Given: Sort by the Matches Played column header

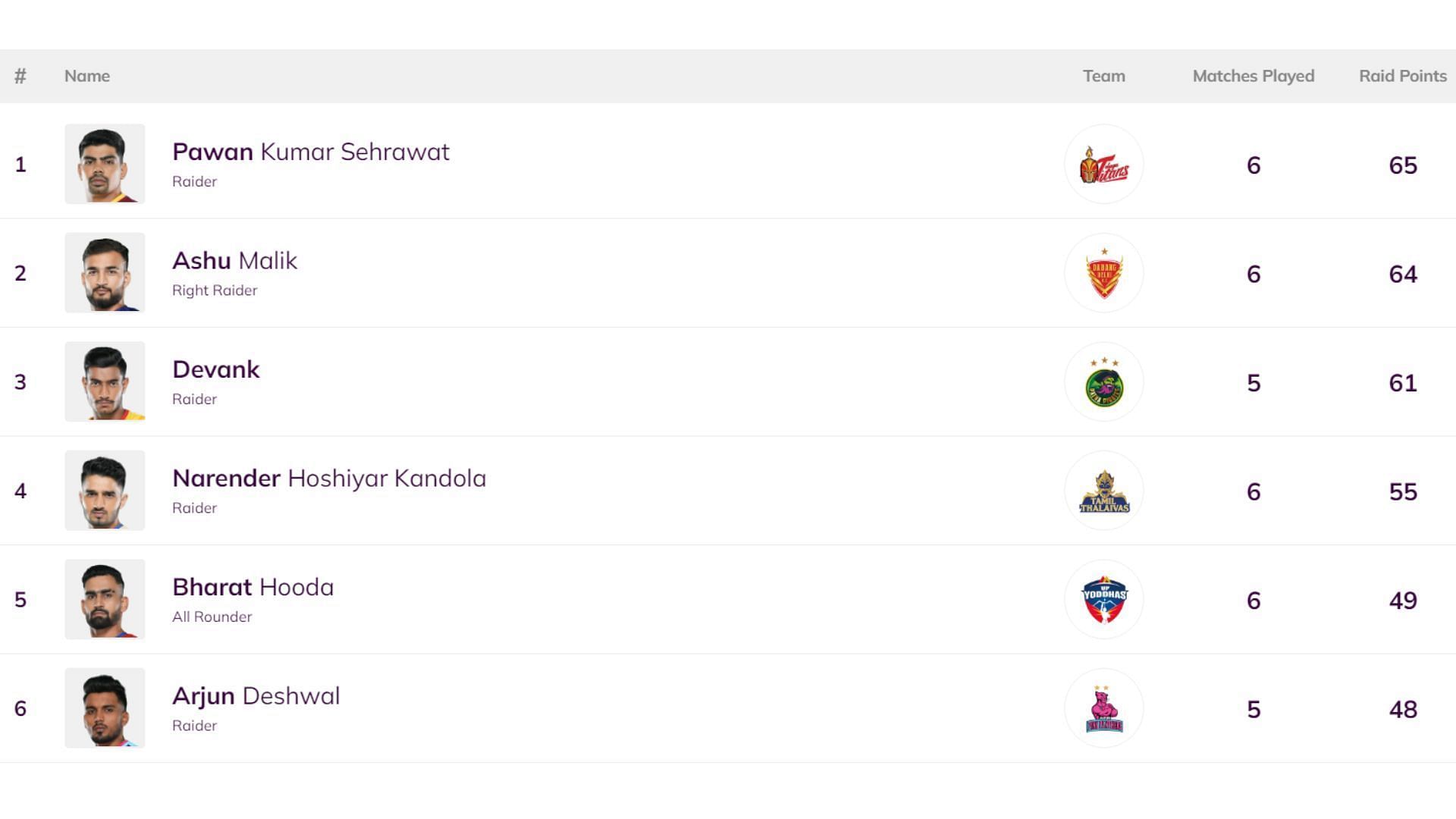Looking at the screenshot, I should click(x=1253, y=76).
